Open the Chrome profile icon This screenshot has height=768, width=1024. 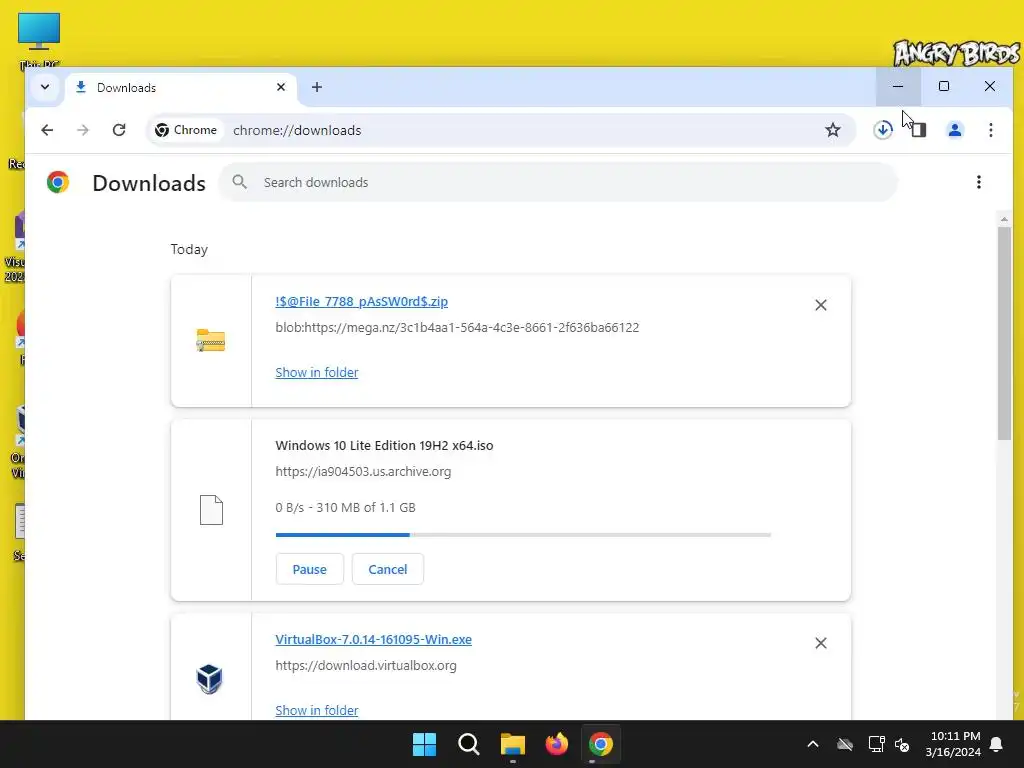coord(955,130)
